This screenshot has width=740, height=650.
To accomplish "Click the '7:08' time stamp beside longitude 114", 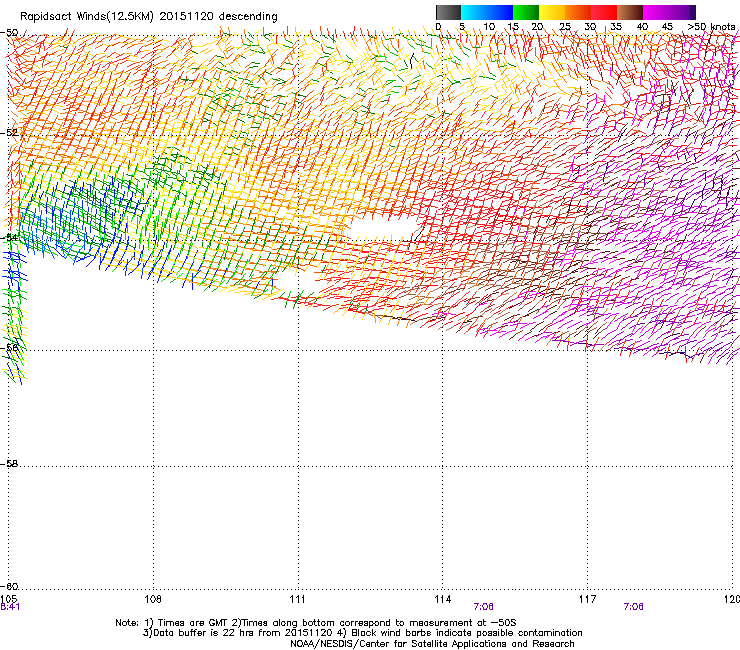I will [x=483, y=607].
